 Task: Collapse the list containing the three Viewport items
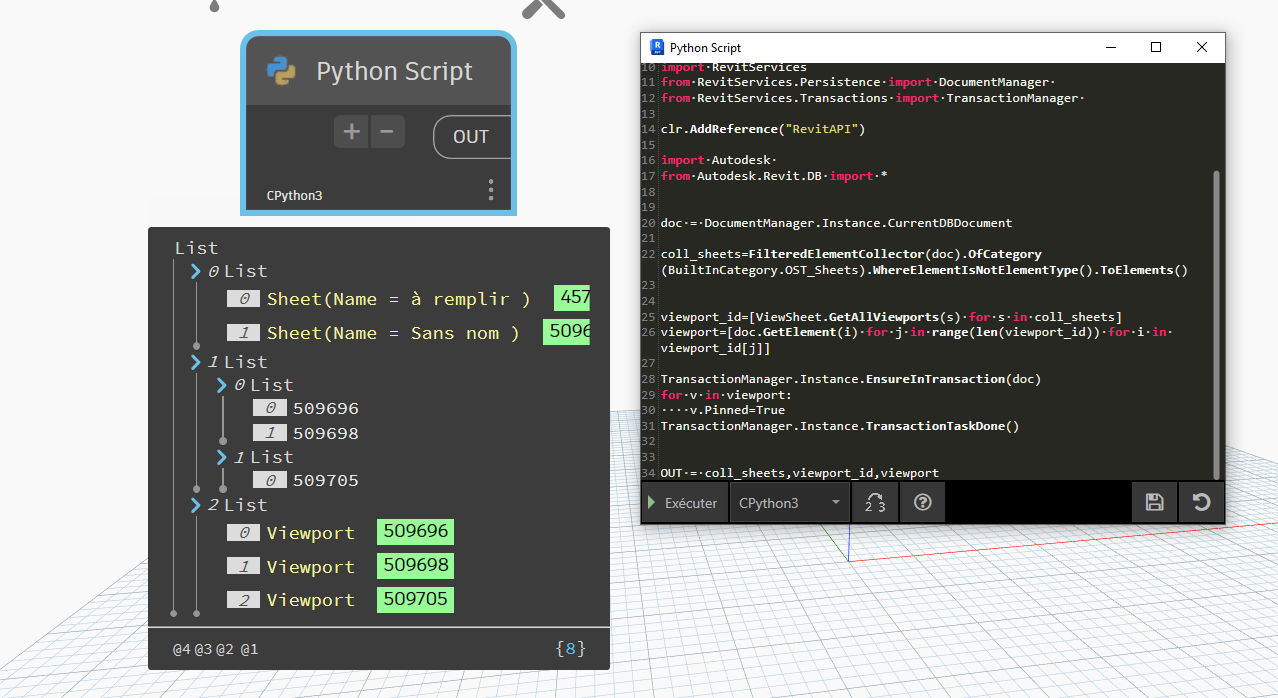(196, 505)
